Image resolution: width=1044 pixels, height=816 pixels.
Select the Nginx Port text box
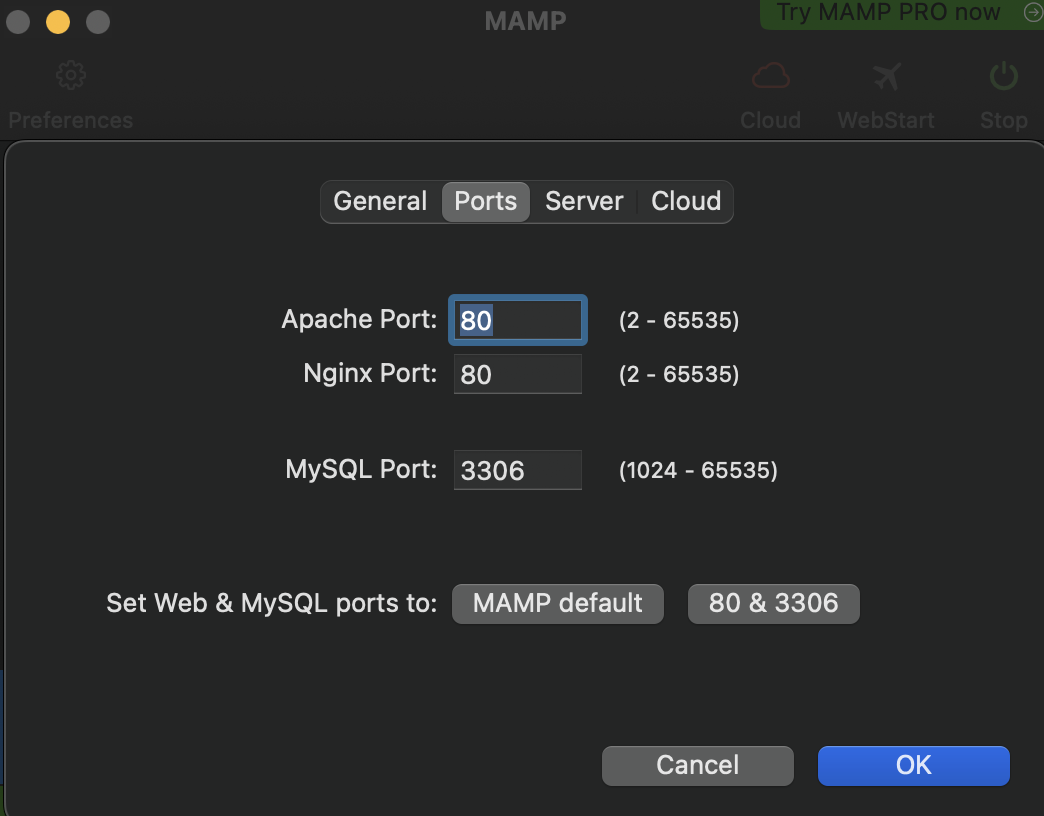[517, 373]
